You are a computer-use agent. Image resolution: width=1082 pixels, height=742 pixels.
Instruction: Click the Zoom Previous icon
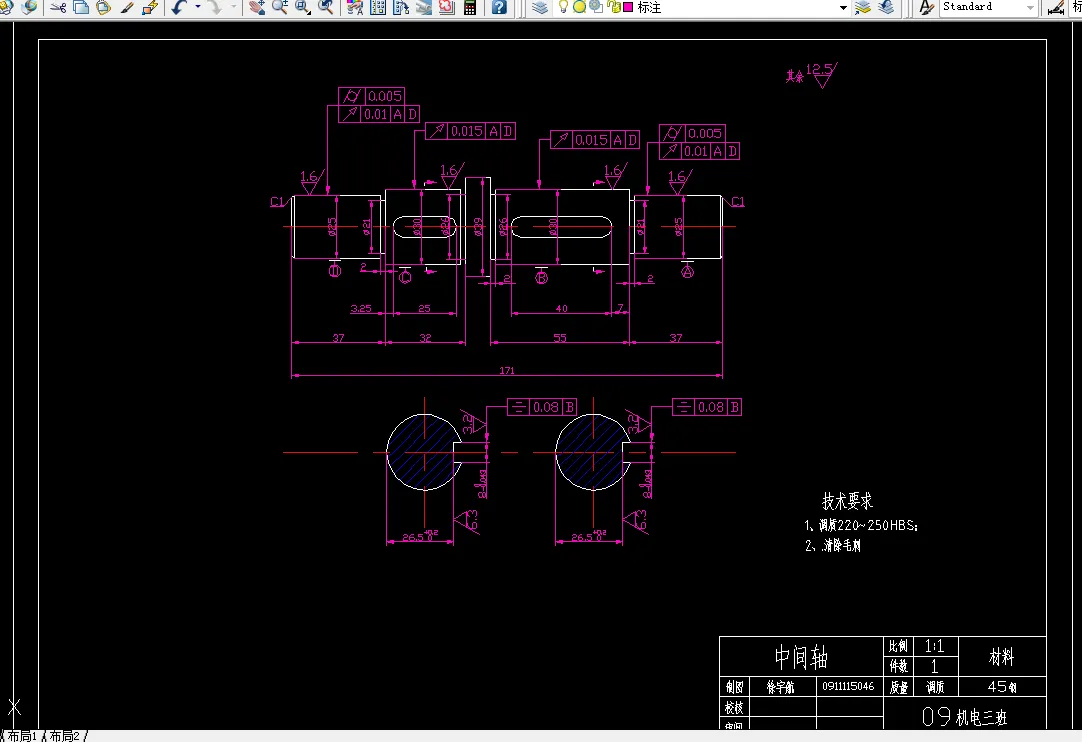point(326,8)
